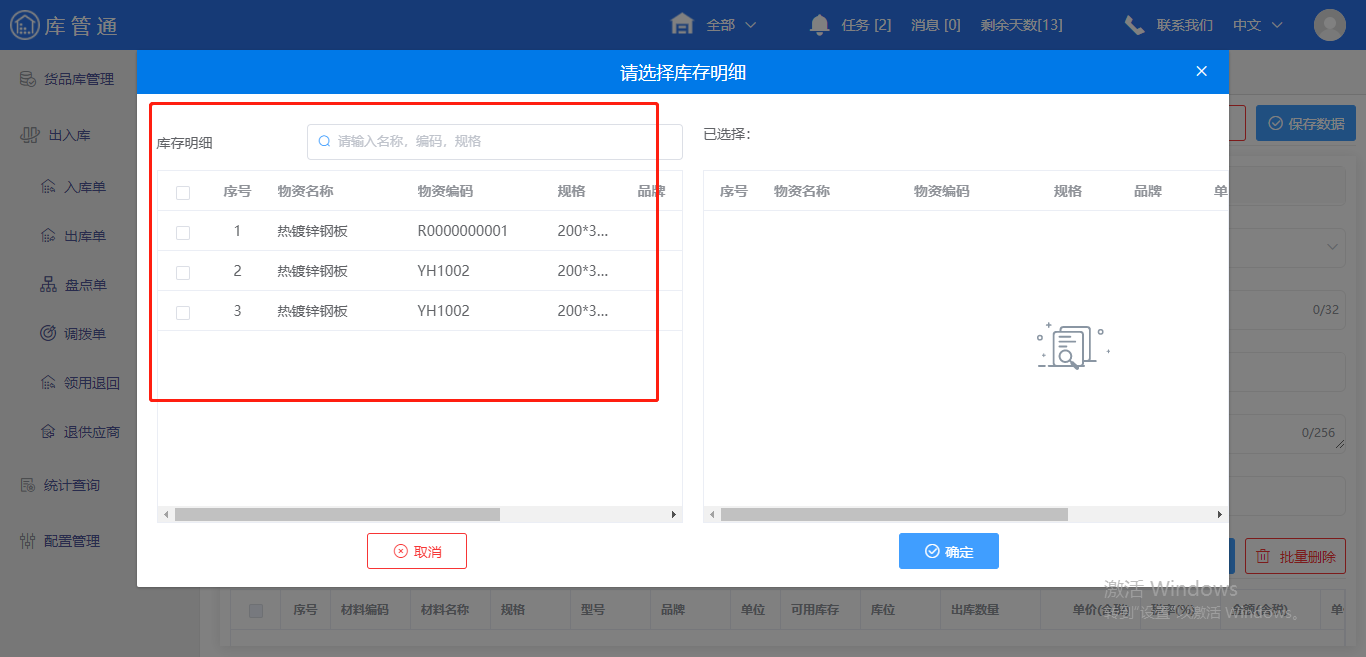Viewport: 1366px width, 657px height.
Task: Click row 2 YH1002 code cell
Action: pos(444,271)
